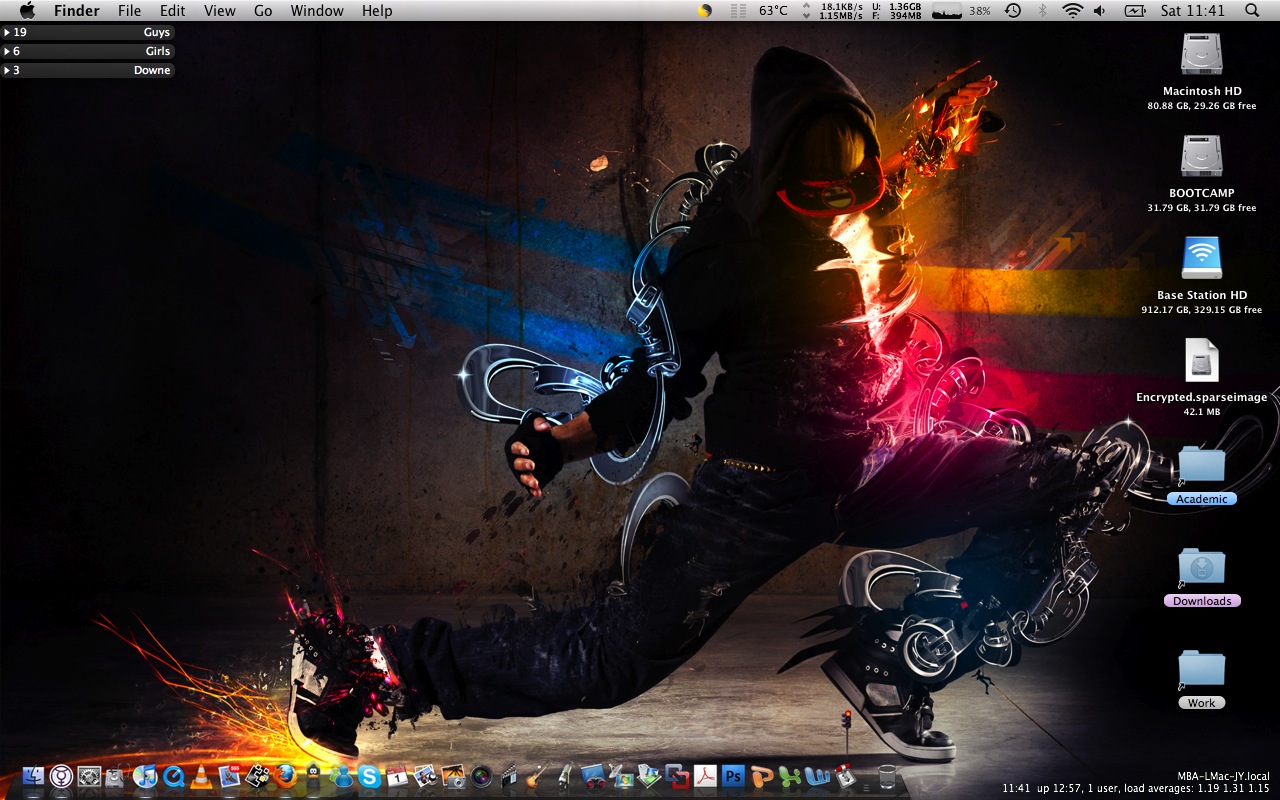Open the Help menu
Viewport: 1280px width, 800px height.
point(377,10)
